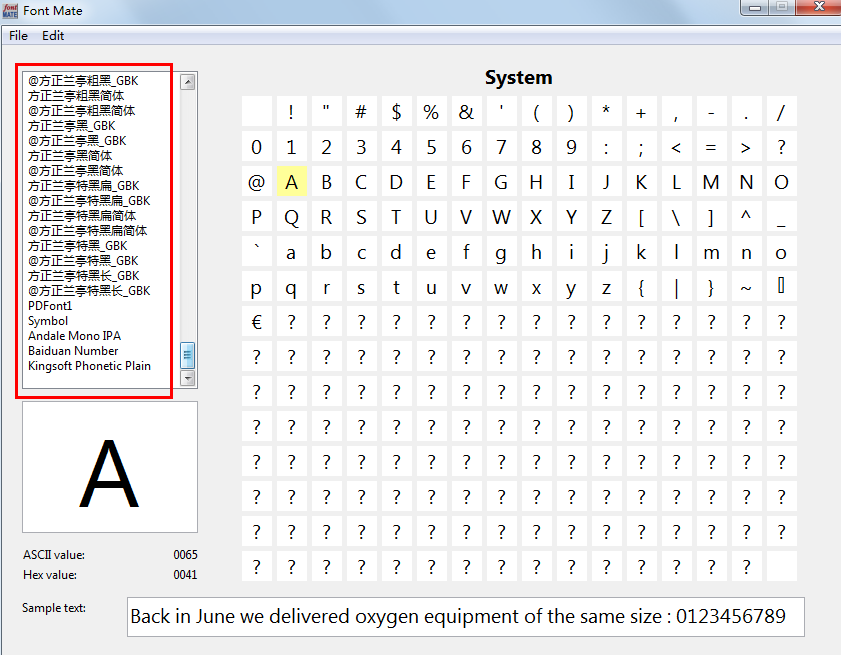The width and height of the screenshot is (841, 655).
Task: Select the lowercase t character cell
Action: [x=396, y=287]
